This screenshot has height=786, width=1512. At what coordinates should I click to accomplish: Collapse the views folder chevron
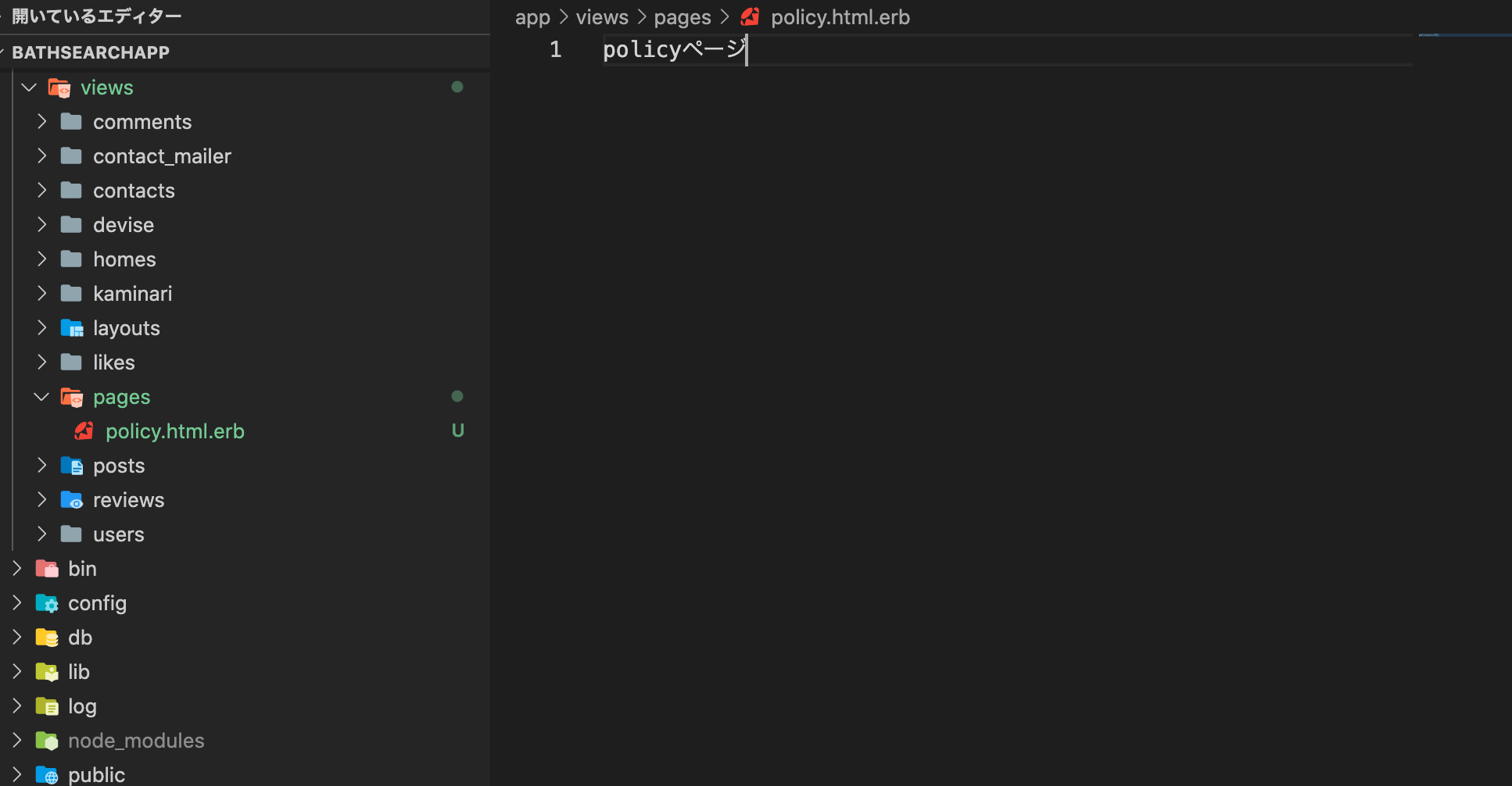tap(30, 88)
